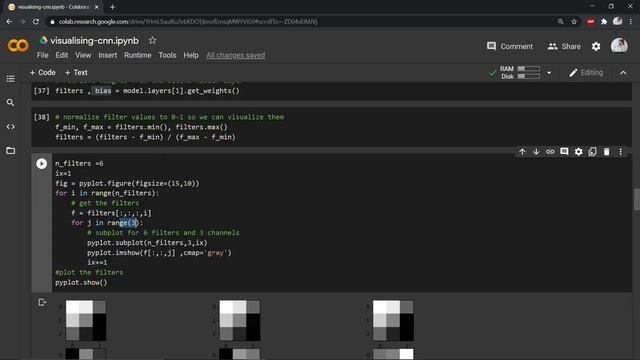640x360 pixels.
Task: Click the n_filters =6 code line
Action: (x=79, y=163)
